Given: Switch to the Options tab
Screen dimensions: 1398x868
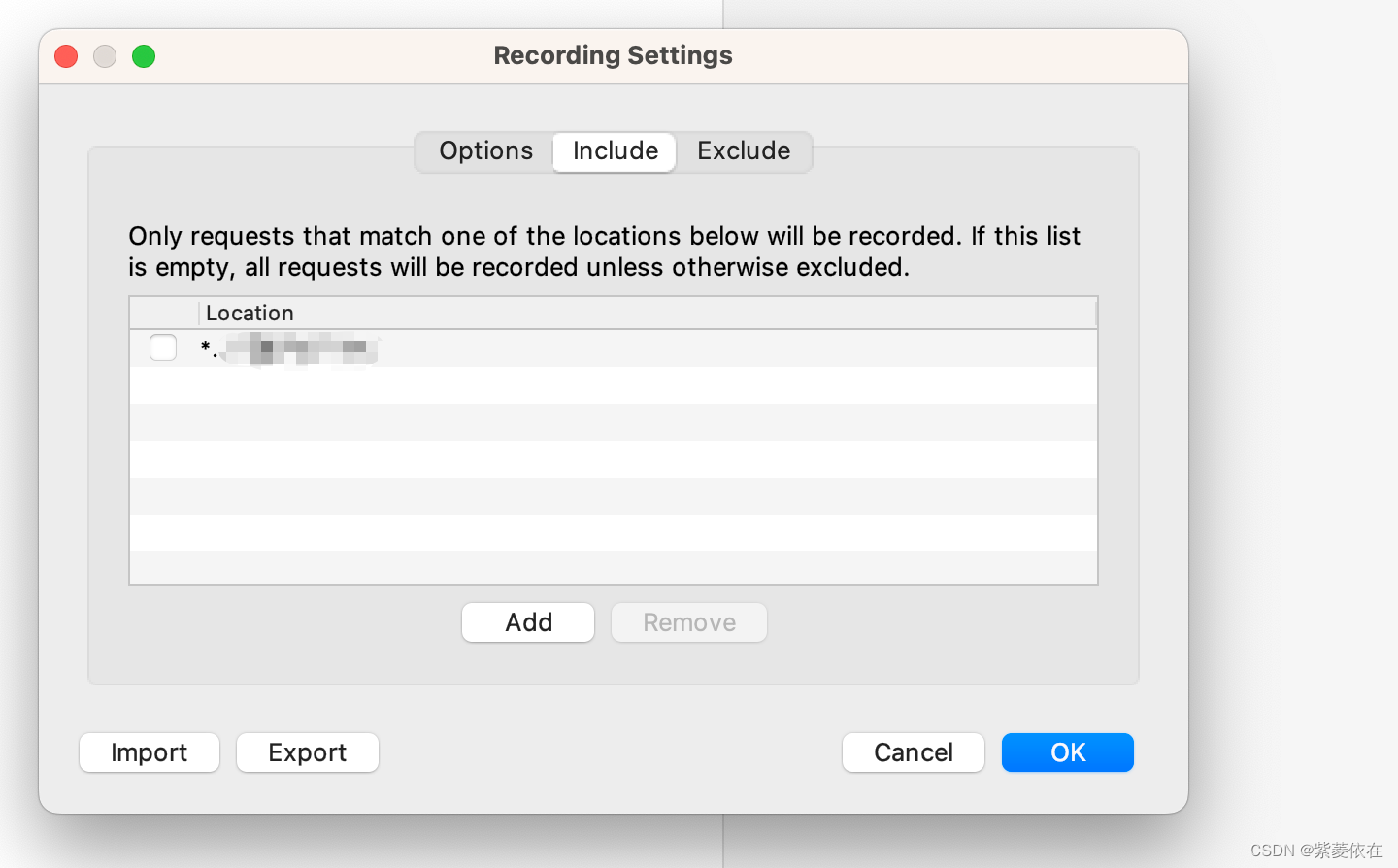Looking at the screenshot, I should click(x=485, y=151).
